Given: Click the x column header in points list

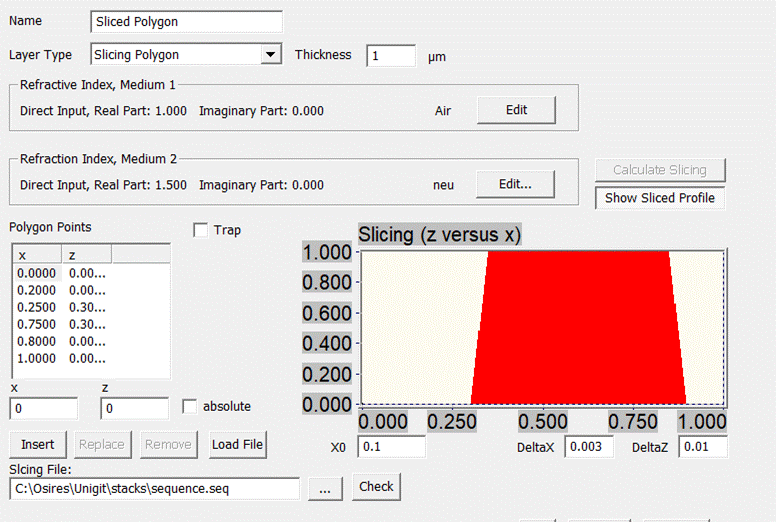Looking at the screenshot, I should coord(36,256).
